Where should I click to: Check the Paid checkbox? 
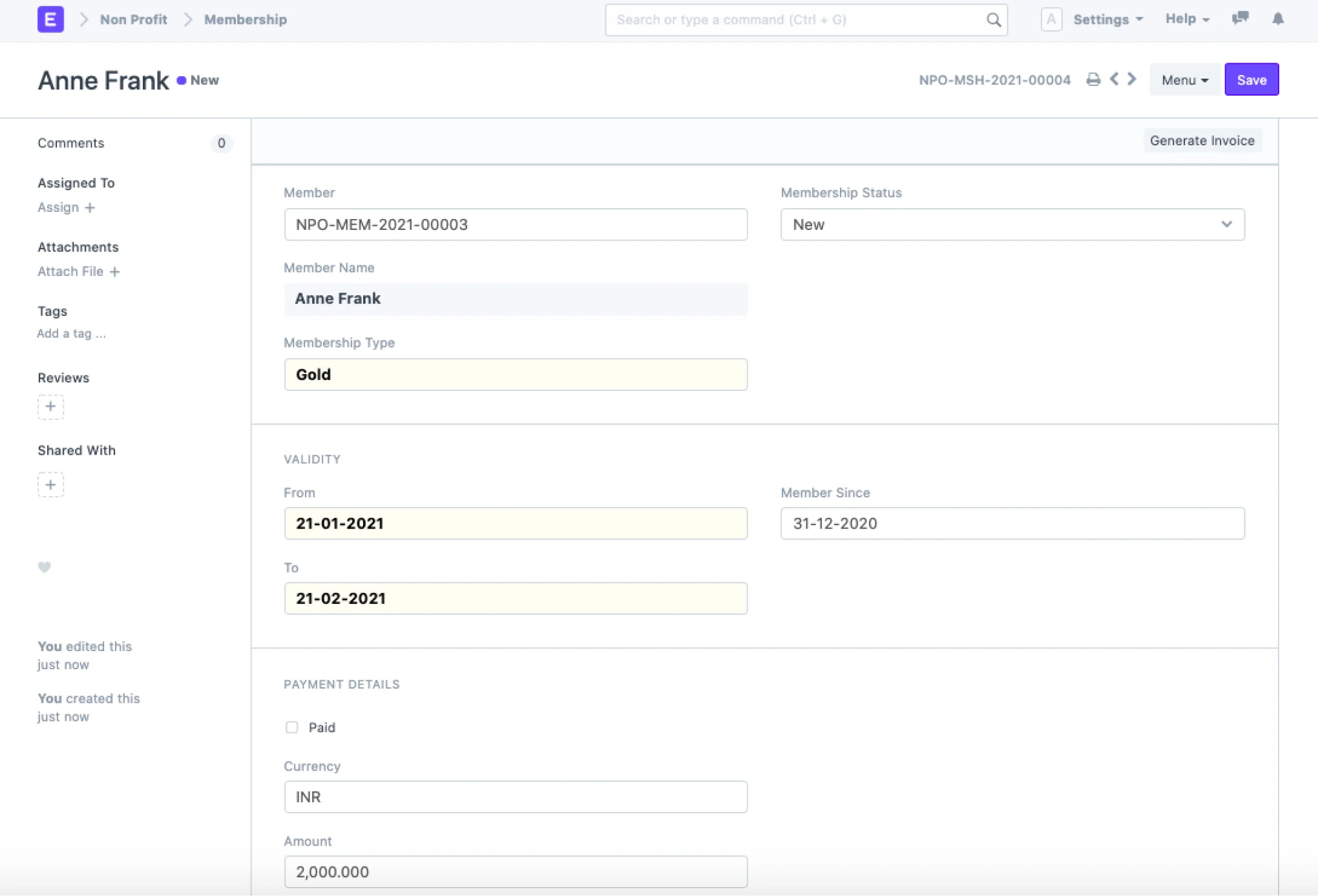291,727
